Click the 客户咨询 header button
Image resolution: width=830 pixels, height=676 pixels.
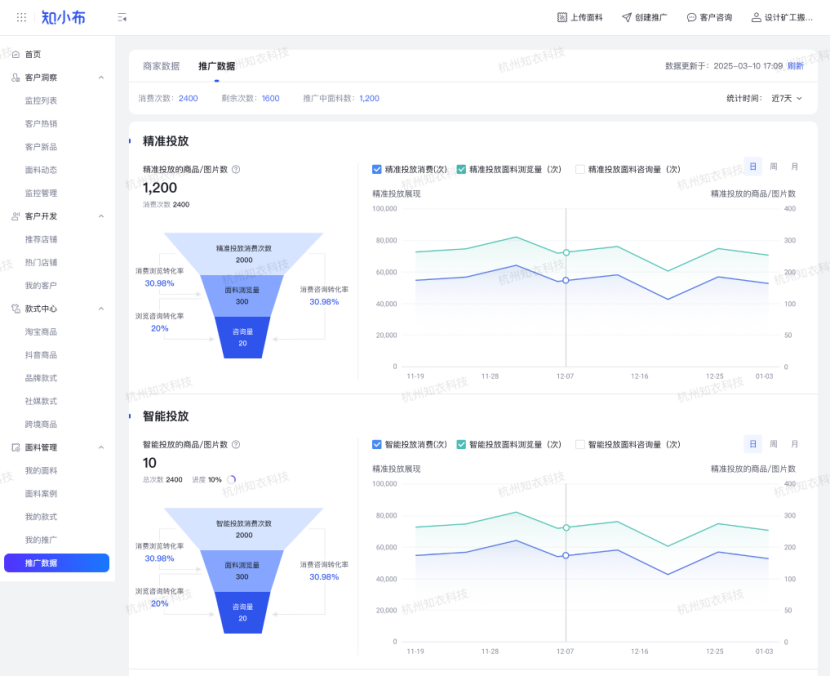(709, 17)
